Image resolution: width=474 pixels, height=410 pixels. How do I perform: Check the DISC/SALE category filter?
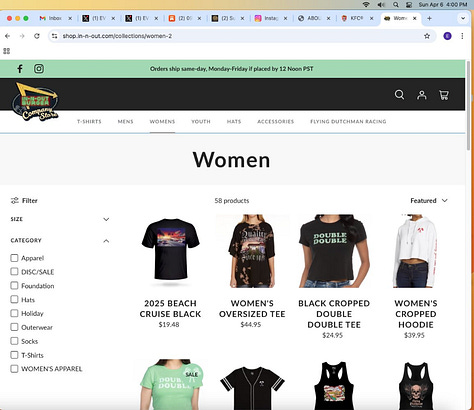pyautogui.click(x=14, y=271)
